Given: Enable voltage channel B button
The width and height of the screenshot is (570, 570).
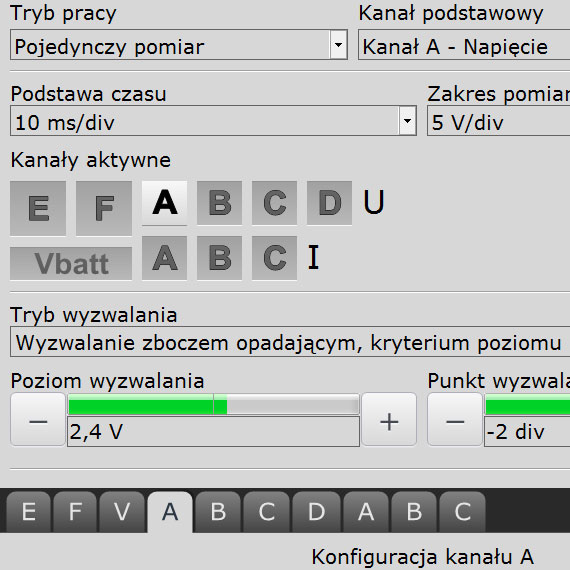Looking at the screenshot, I should [x=220, y=203].
